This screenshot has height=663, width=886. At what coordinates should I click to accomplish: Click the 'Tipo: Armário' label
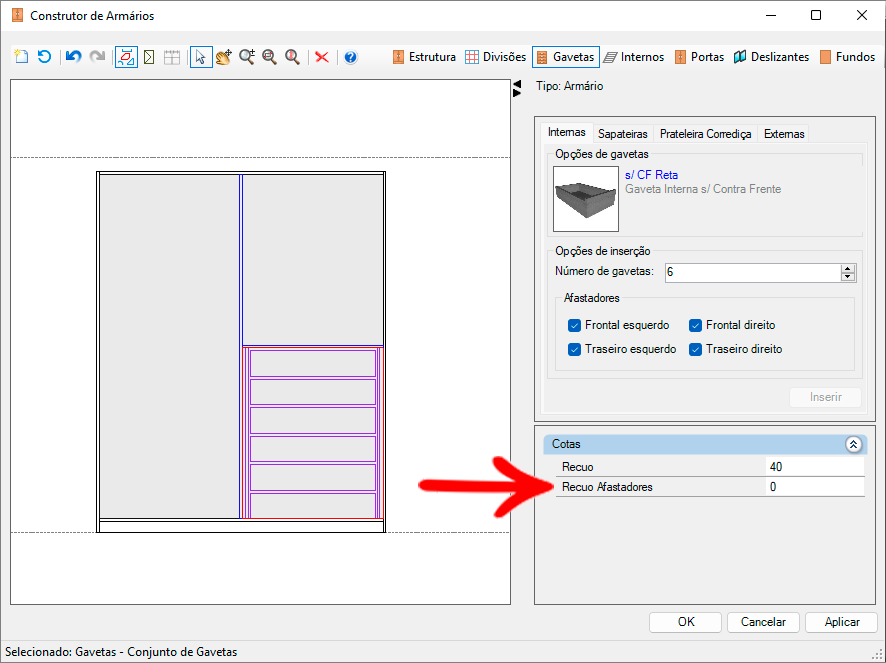coord(570,86)
